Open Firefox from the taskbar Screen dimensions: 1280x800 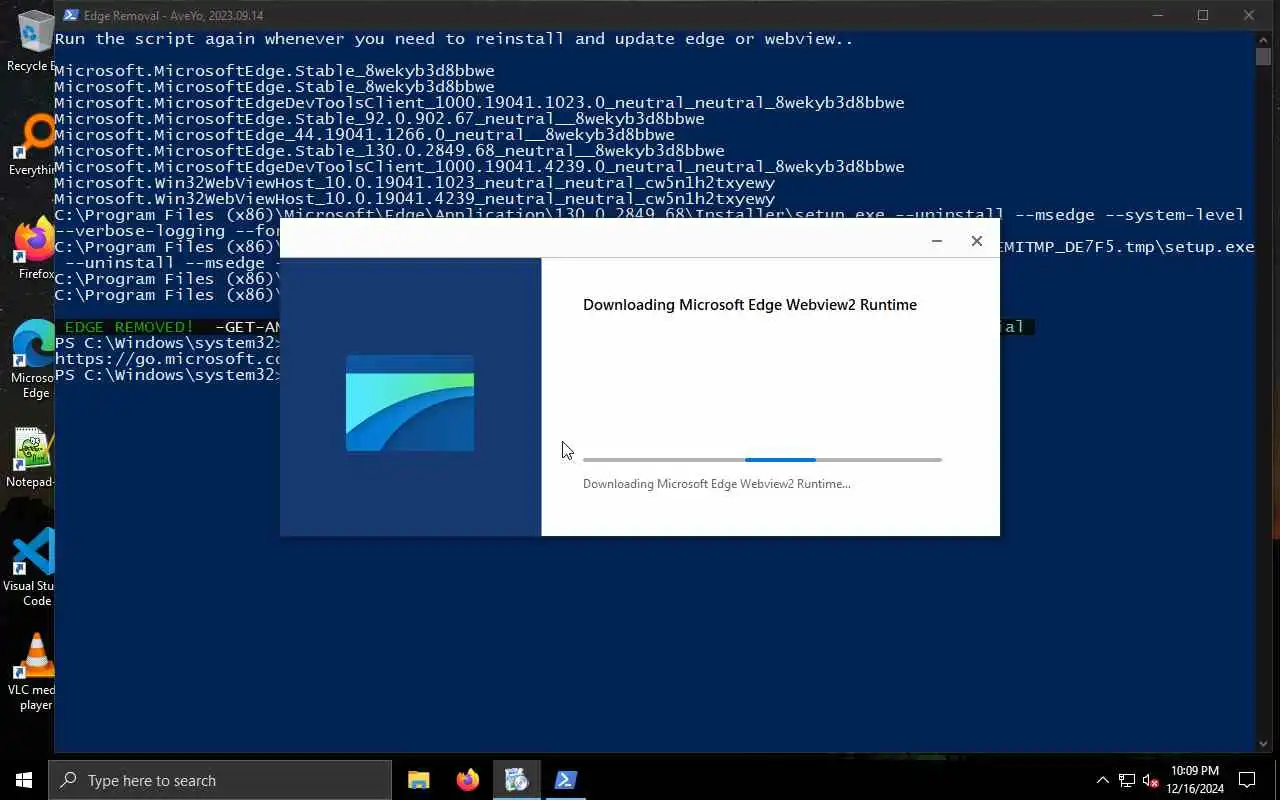pos(467,780)
